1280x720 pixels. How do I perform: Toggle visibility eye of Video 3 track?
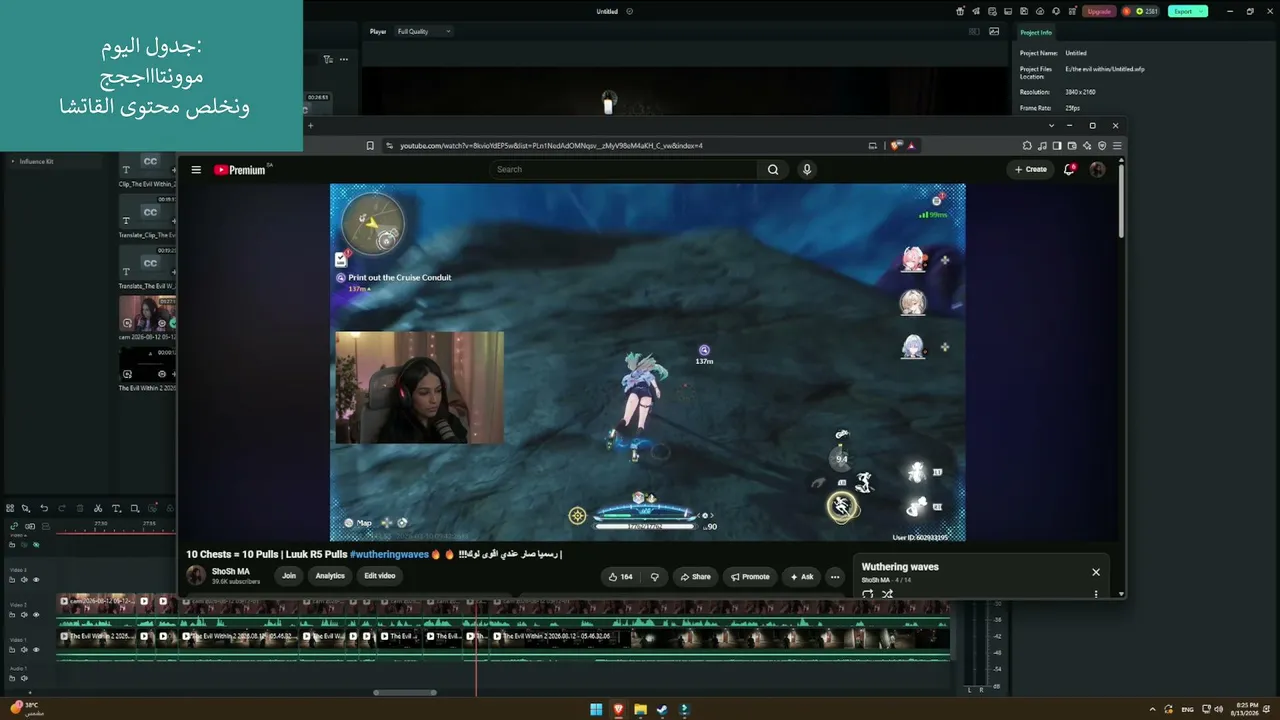[36, 580]
